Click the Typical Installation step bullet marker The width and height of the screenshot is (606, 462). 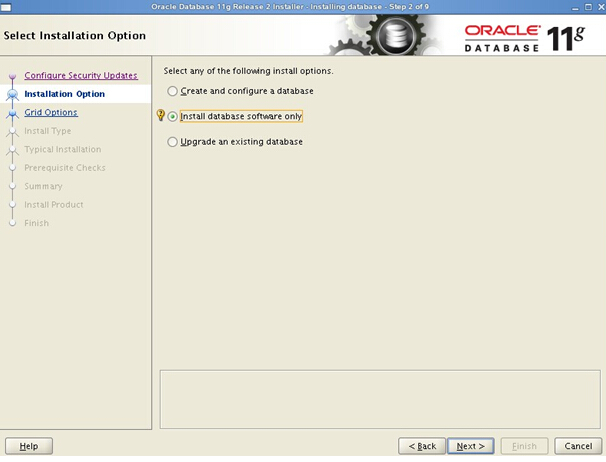[x=13, y=150]
